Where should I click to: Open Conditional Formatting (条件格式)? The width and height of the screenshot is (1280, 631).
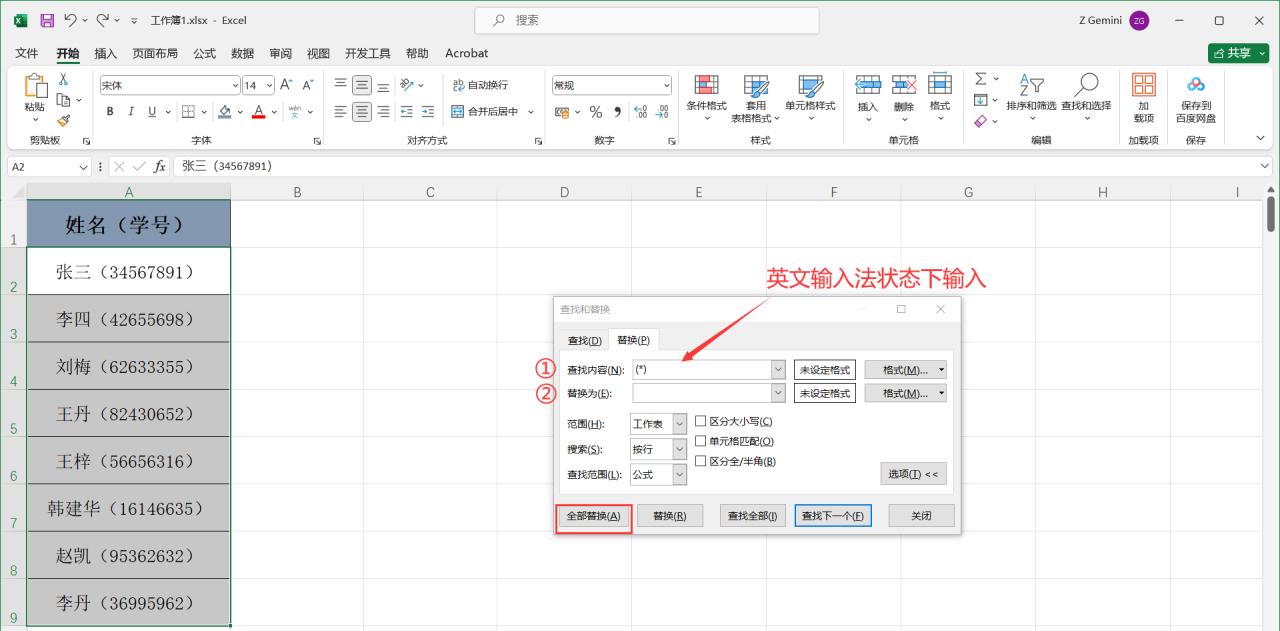pyautogui.click(x=706, y=98)
